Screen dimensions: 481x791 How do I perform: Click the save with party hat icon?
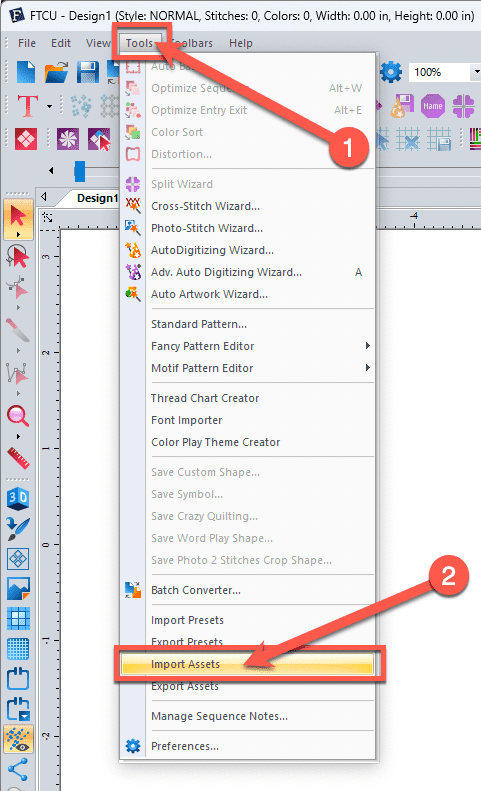[x=402, y=106]
